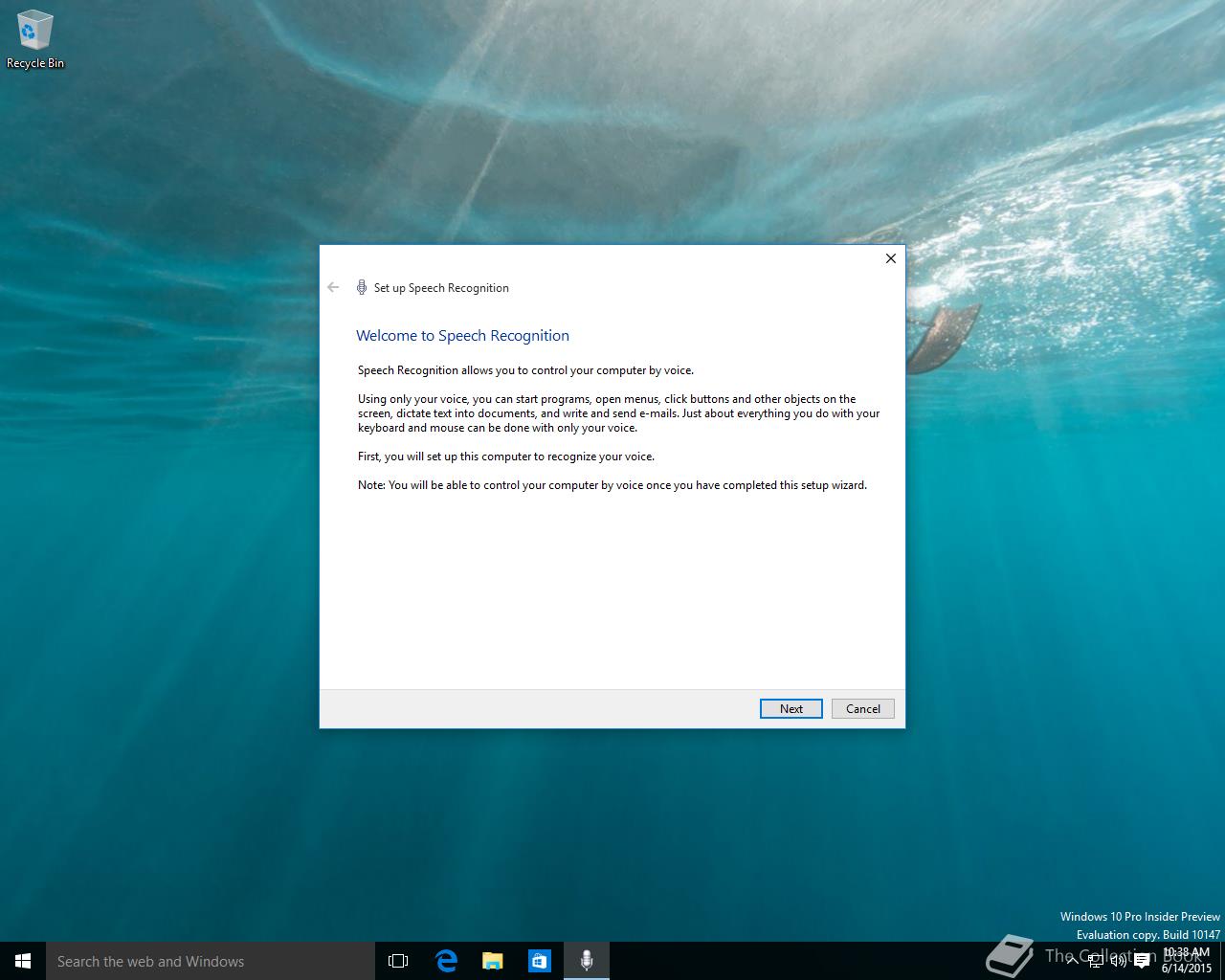
Task: Open the Action Center notifications icon
Action: [x=1142, y=961]
